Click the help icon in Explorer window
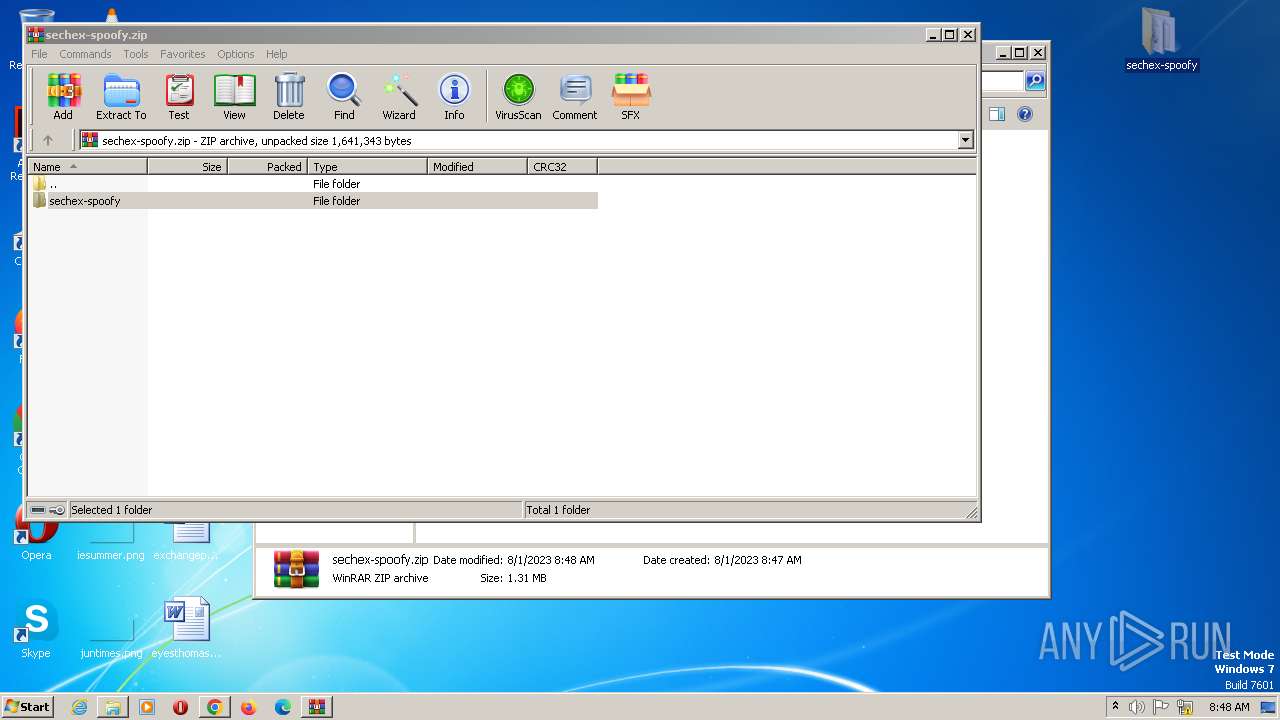1280x720 pixels. tap(1025, 114)
